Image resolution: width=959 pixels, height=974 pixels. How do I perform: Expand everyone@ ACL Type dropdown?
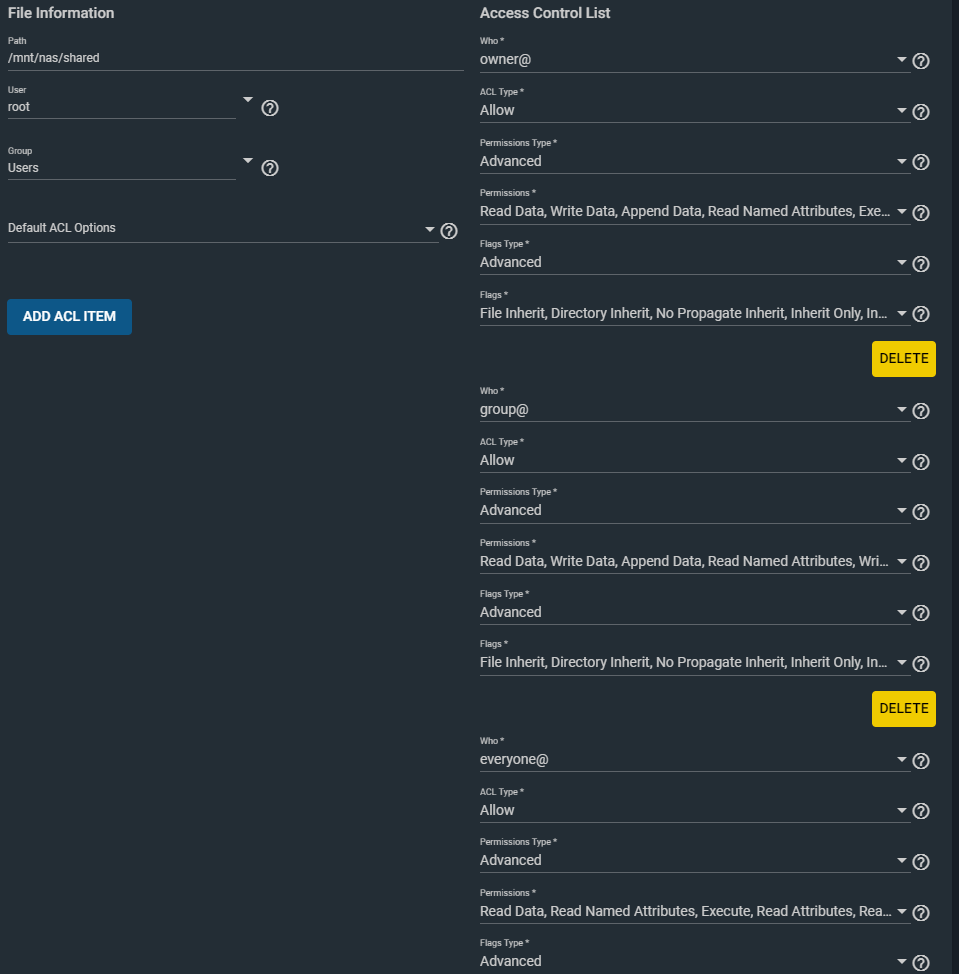[902, 810]
